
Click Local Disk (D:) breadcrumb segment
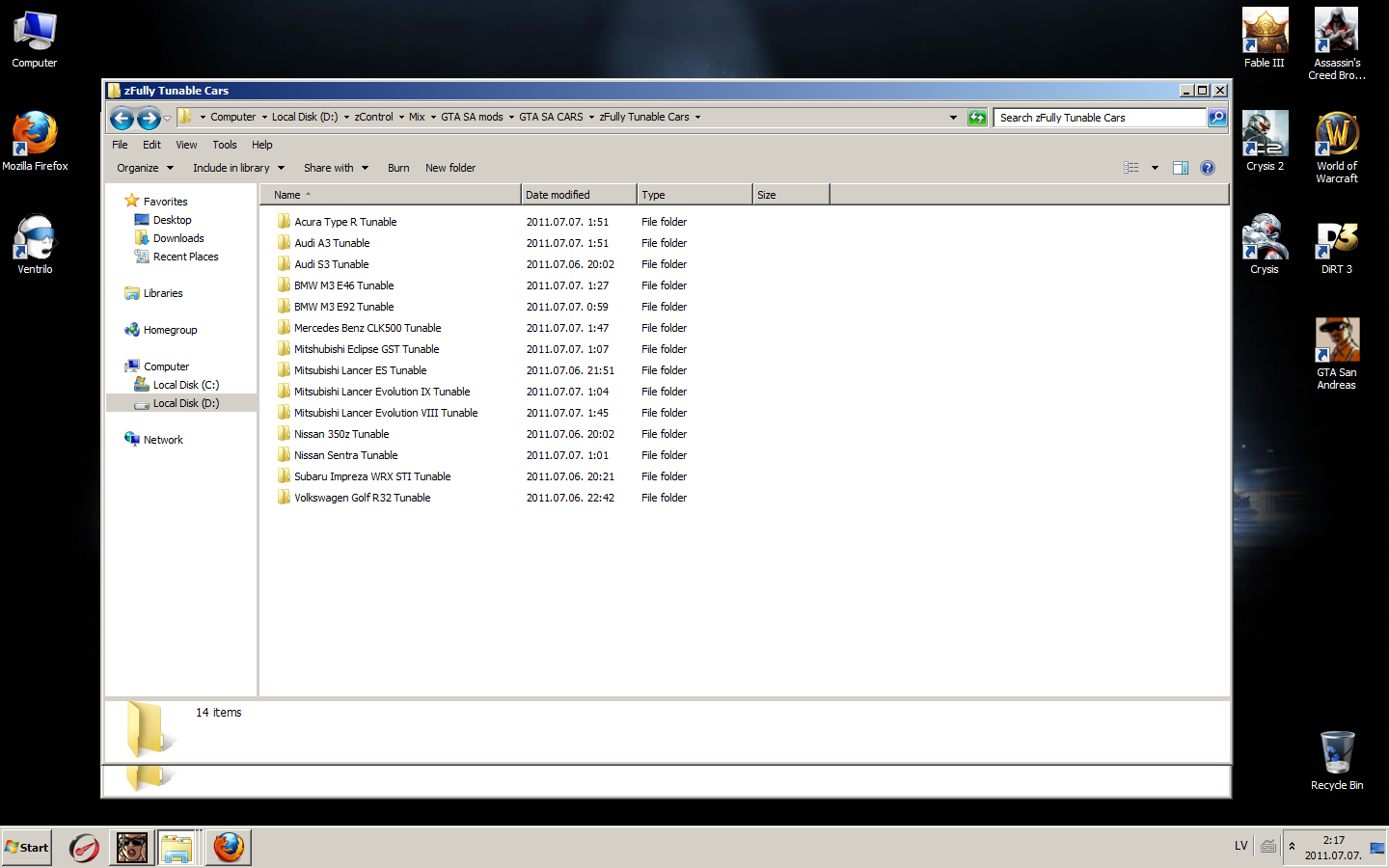[x=305, y=118]
